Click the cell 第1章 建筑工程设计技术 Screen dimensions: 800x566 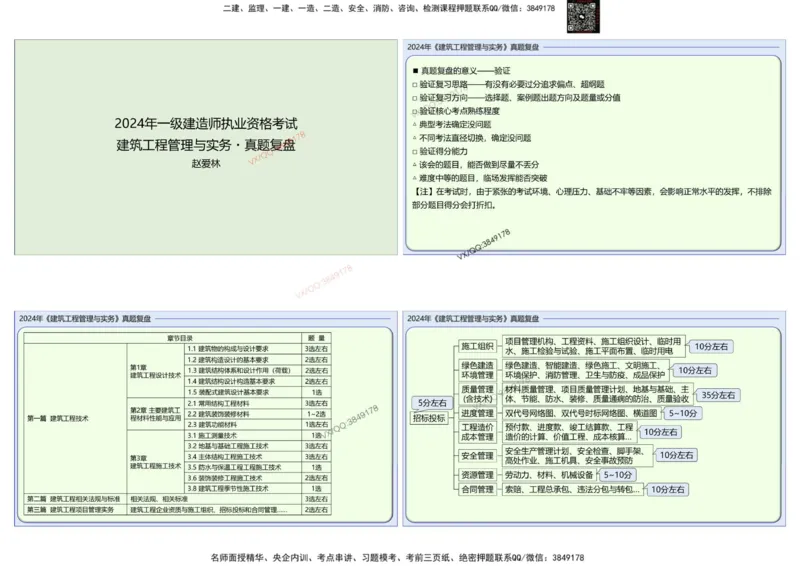tap(155, 371)
